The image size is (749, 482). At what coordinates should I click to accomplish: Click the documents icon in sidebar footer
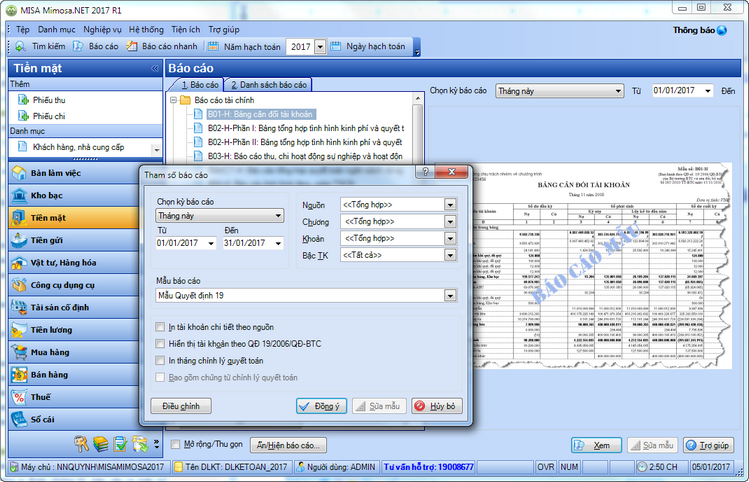coord(140,444)
